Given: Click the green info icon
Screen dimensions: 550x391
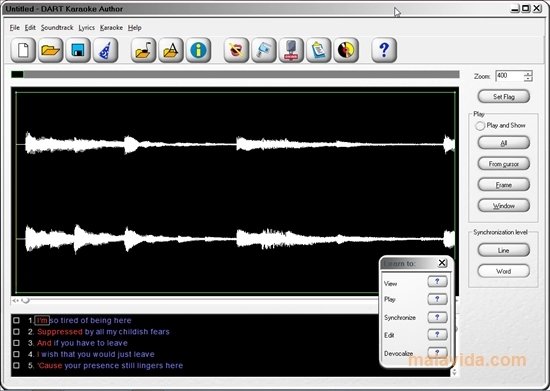Looking at the screenshot, I should (x=198, y=50).
